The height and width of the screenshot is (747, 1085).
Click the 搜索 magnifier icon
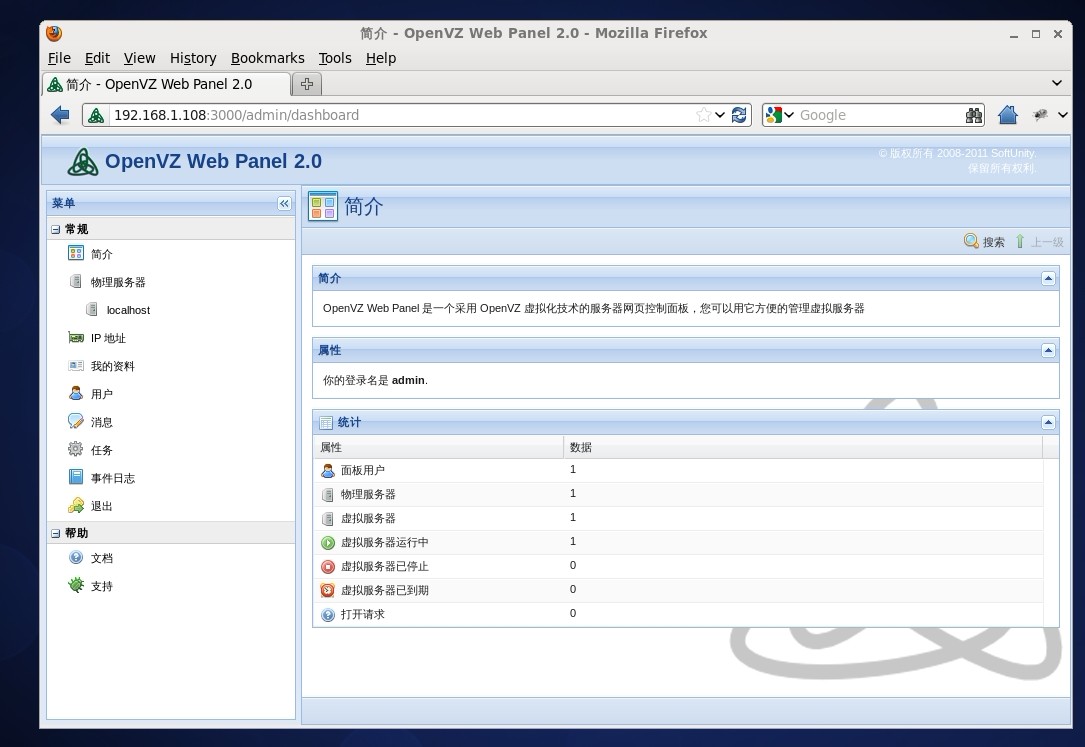(972, 241)
